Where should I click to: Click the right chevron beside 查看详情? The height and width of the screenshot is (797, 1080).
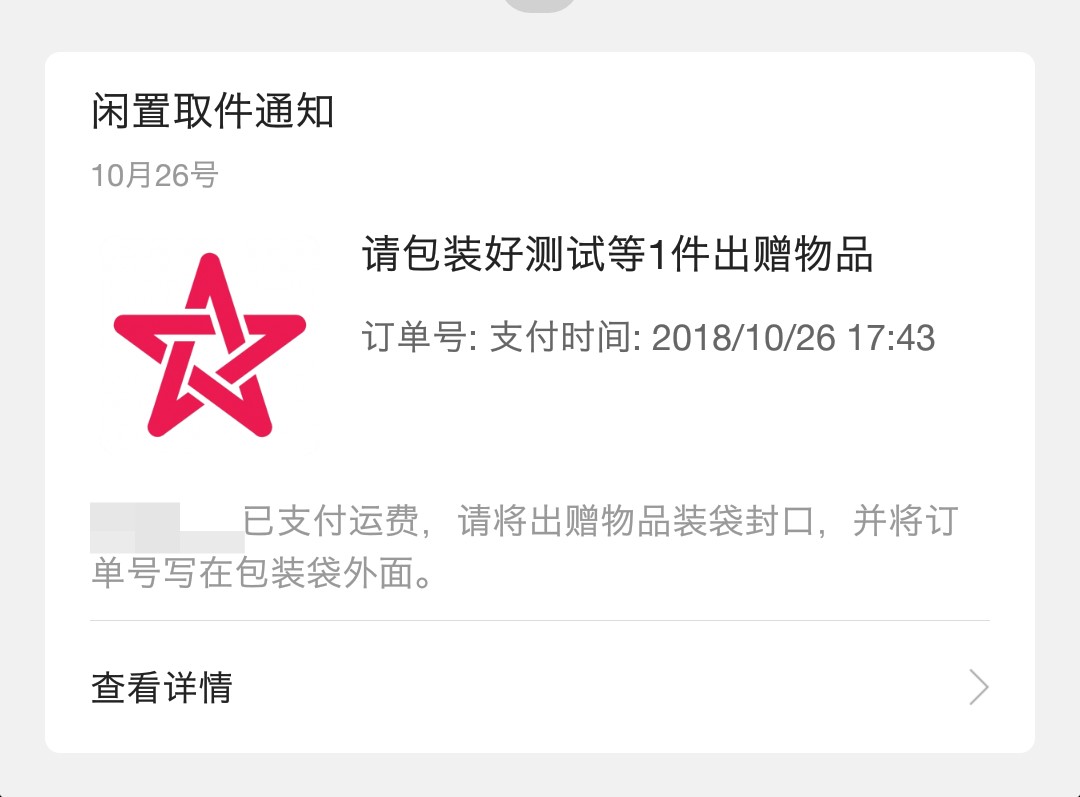pyautogui.click(x=978, y=687)
